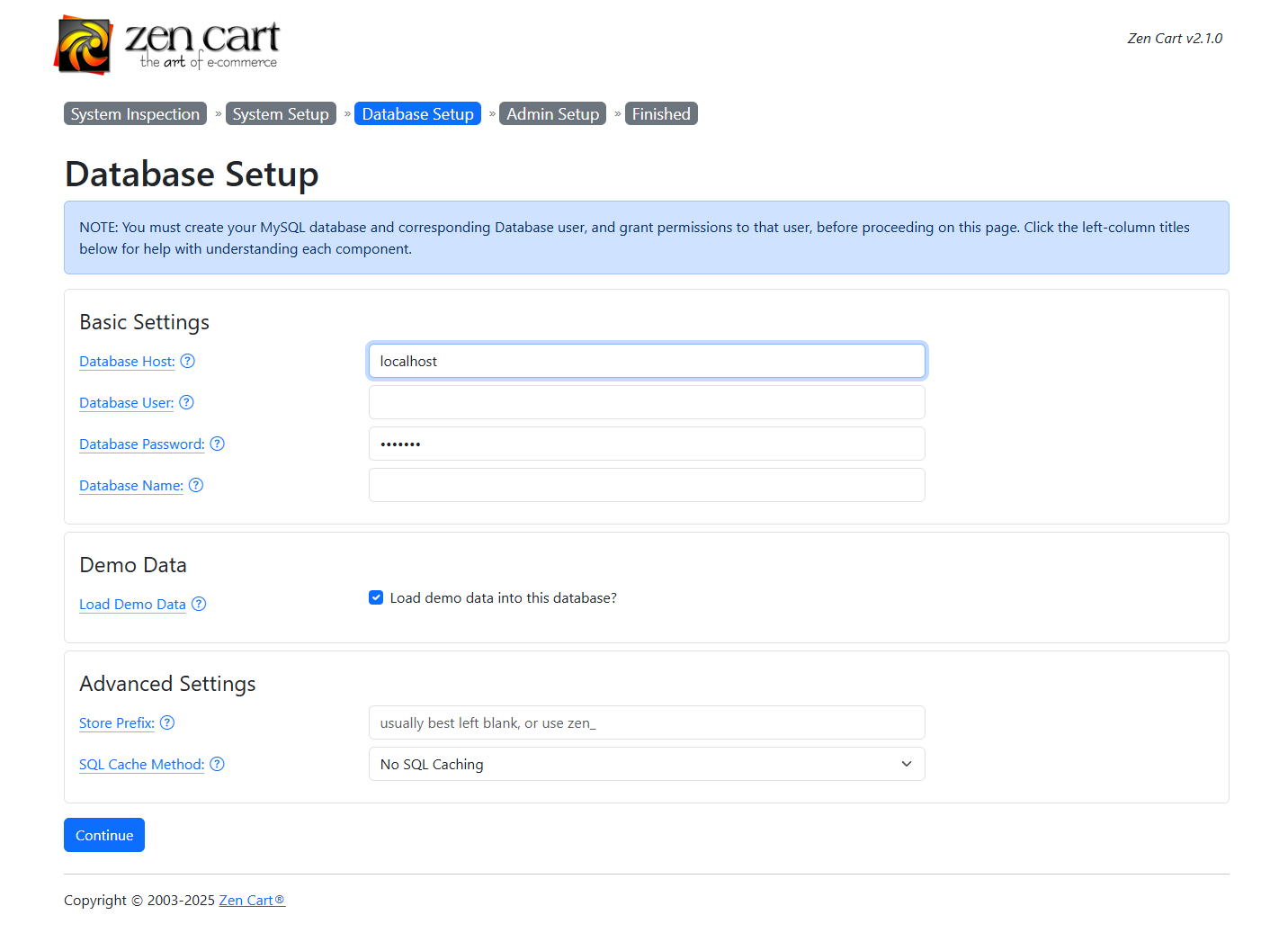1288x942 pixels.
Task: Click the Continue button
Action: [x=103, y=835]
